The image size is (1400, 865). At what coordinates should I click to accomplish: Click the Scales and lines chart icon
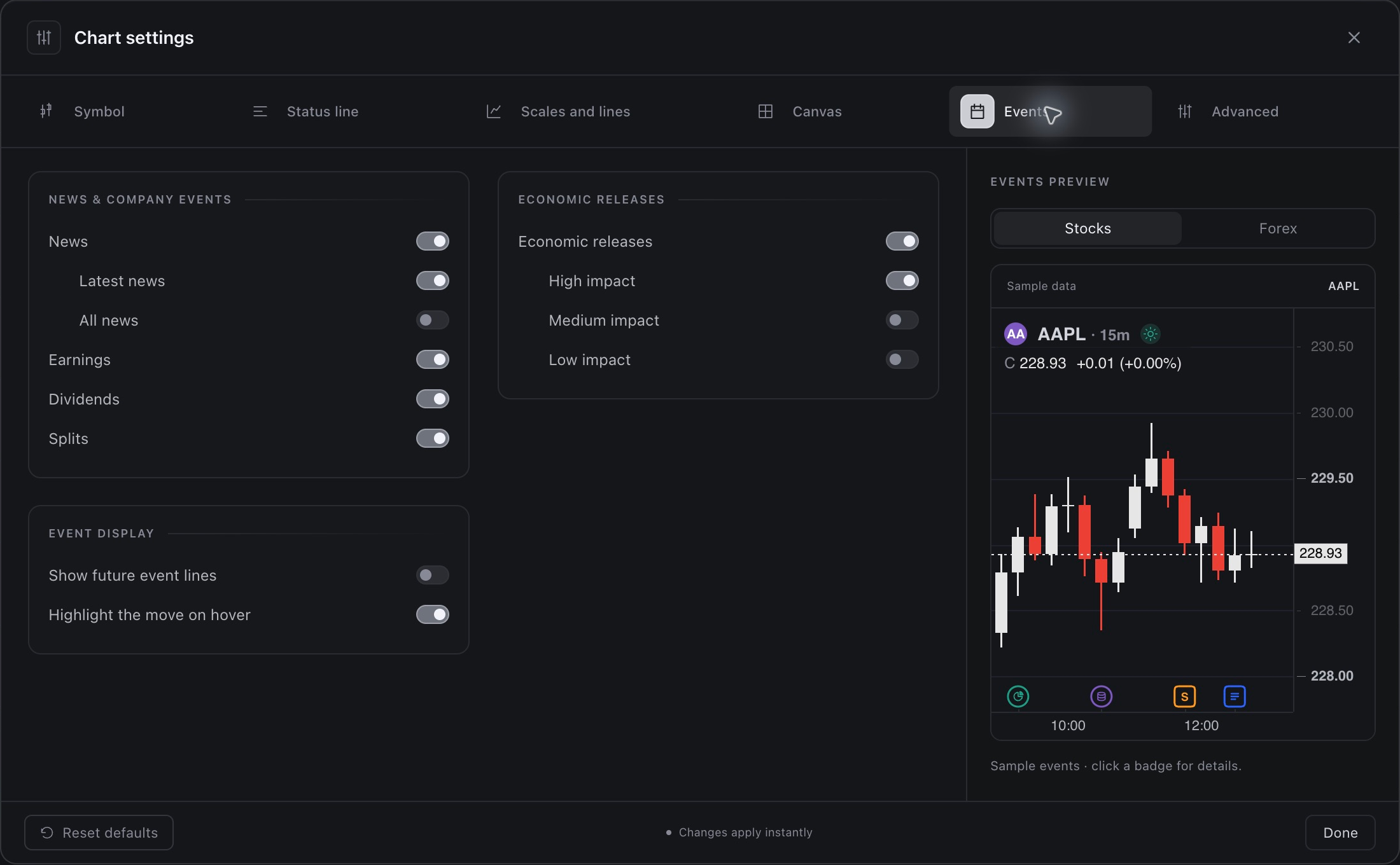[x=494, y=111]
